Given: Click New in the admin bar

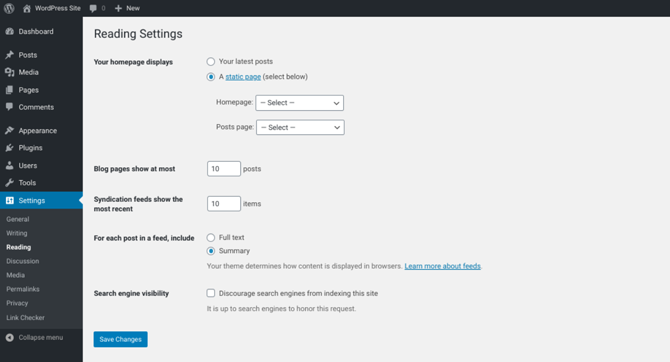Looking at the screenshot, I should tap(133, 8).
